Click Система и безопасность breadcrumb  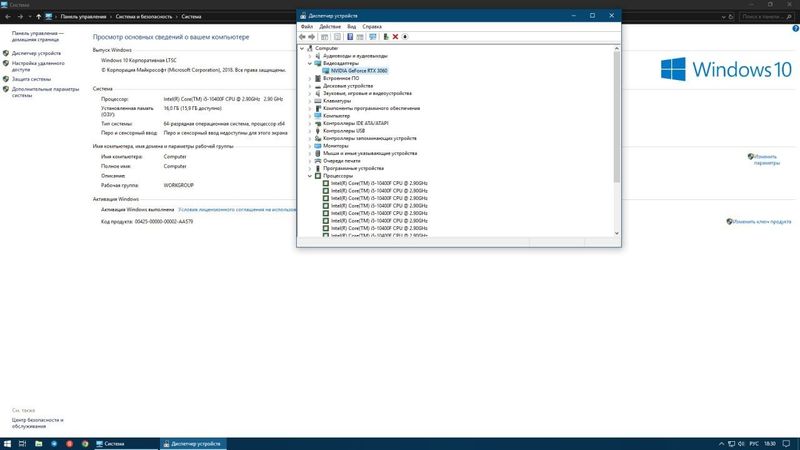[144, 17]
